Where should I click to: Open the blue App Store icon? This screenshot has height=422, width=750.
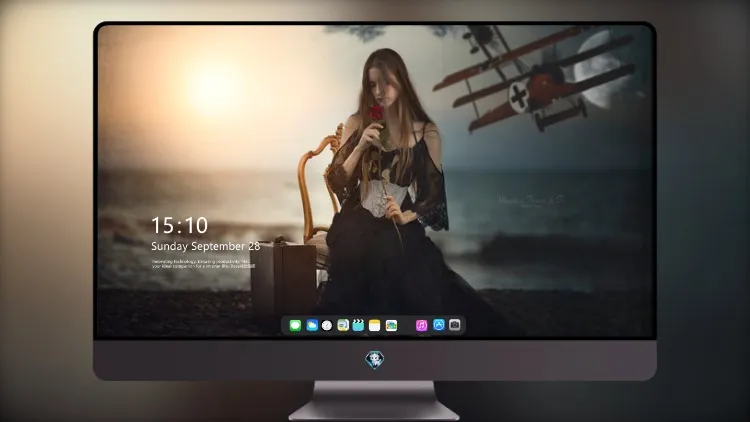[439, 325]
